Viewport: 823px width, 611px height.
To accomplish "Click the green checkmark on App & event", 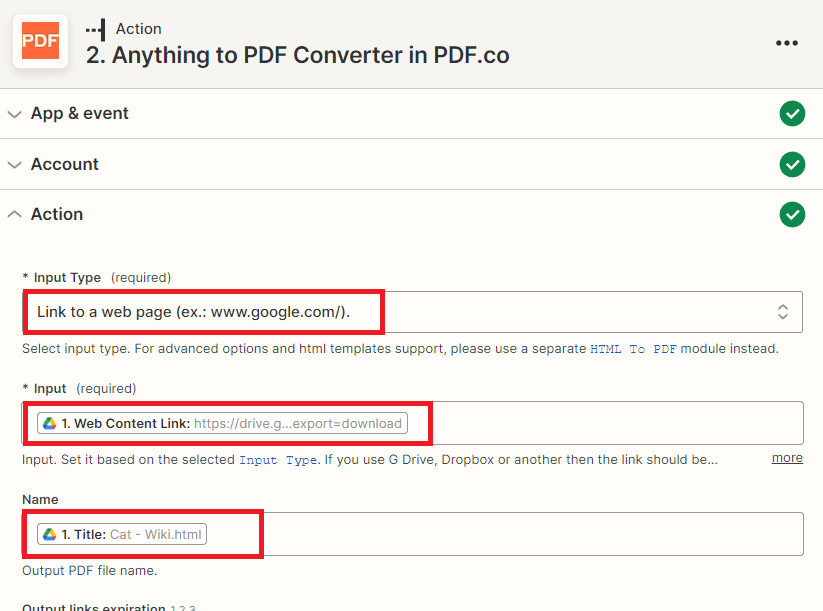I will 792,114.
